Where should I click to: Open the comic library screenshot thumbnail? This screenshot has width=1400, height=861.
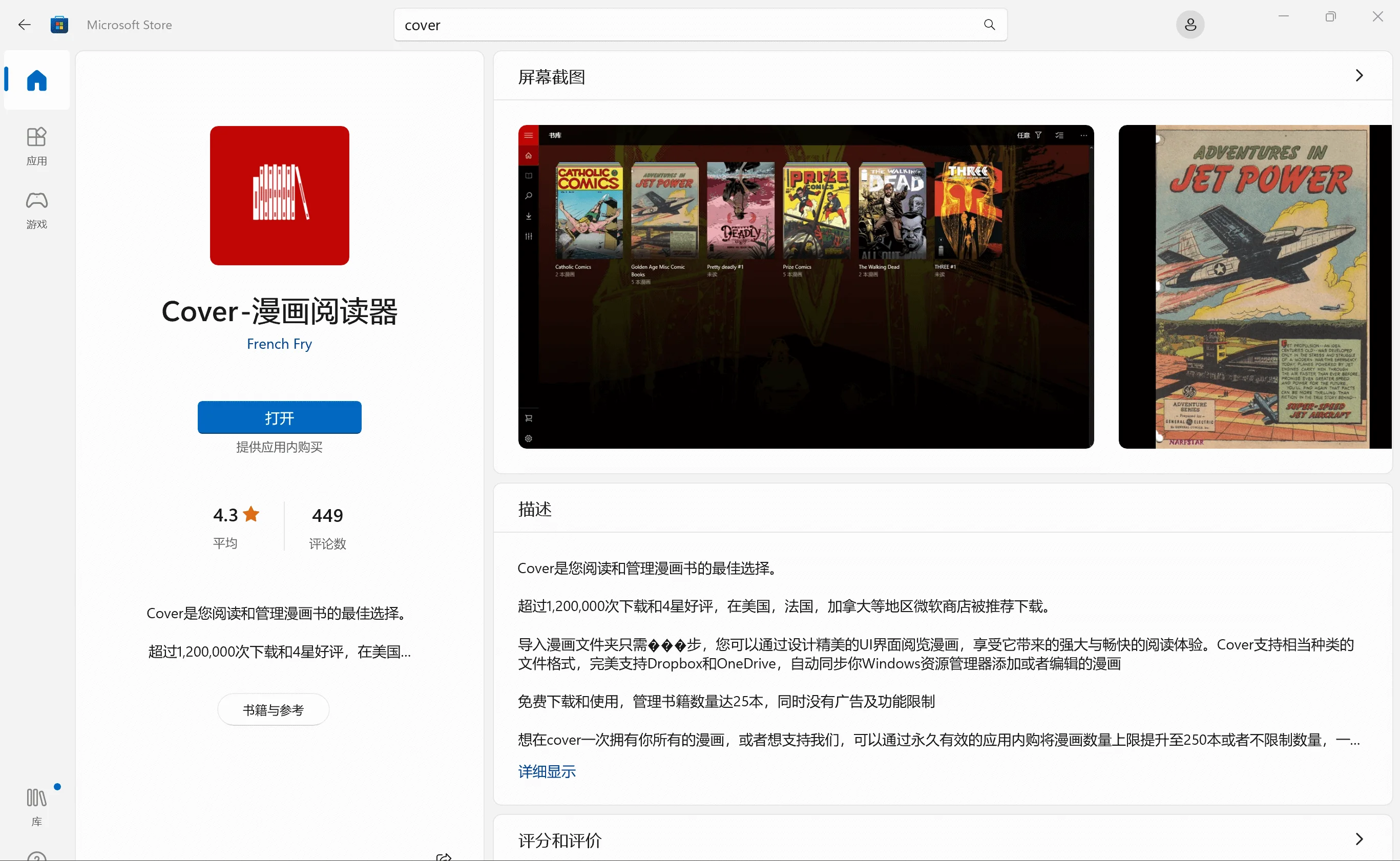[806, 286]
